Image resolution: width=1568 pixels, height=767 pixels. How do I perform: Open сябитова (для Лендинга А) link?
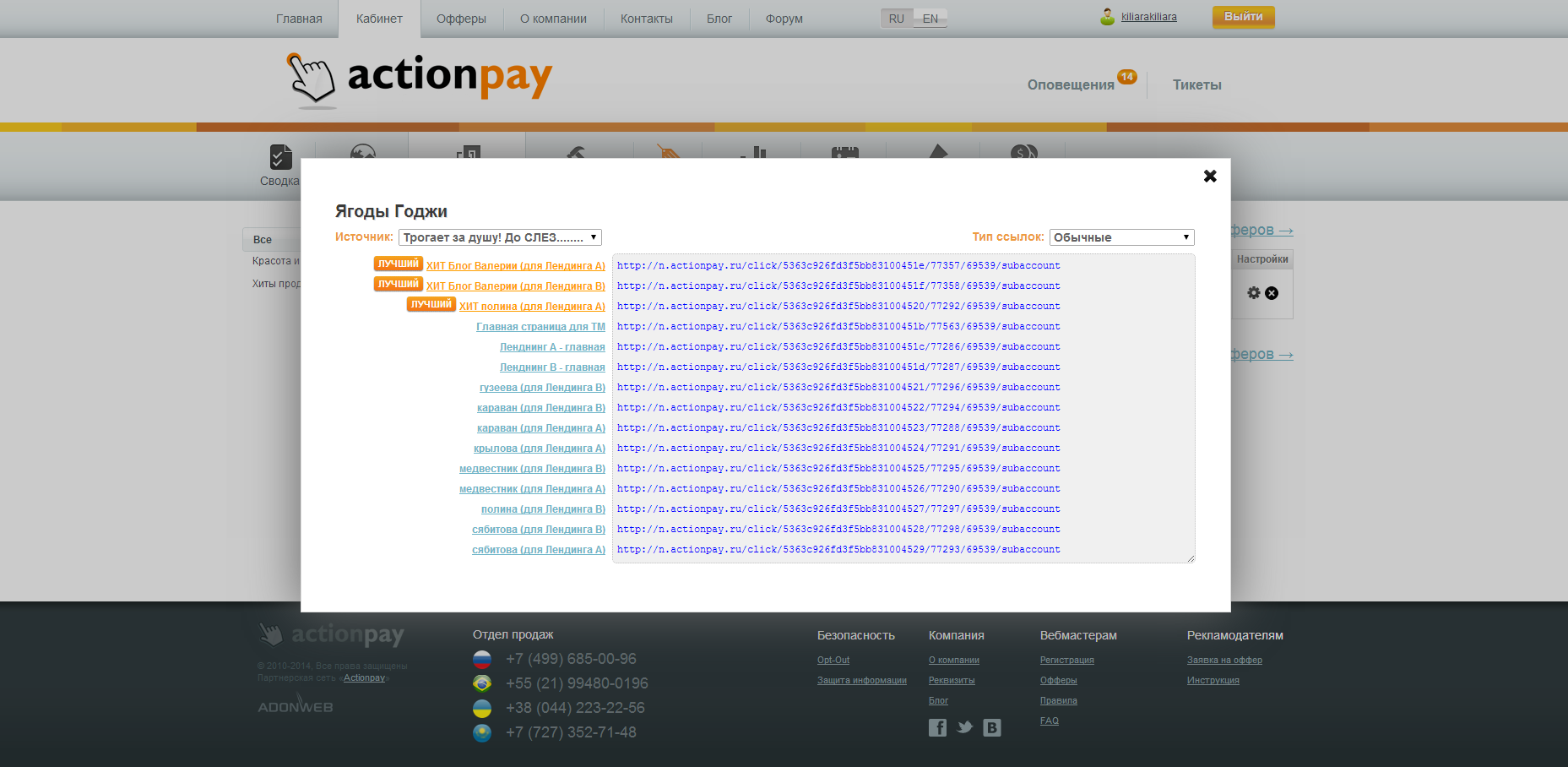(x=539, y=550)
